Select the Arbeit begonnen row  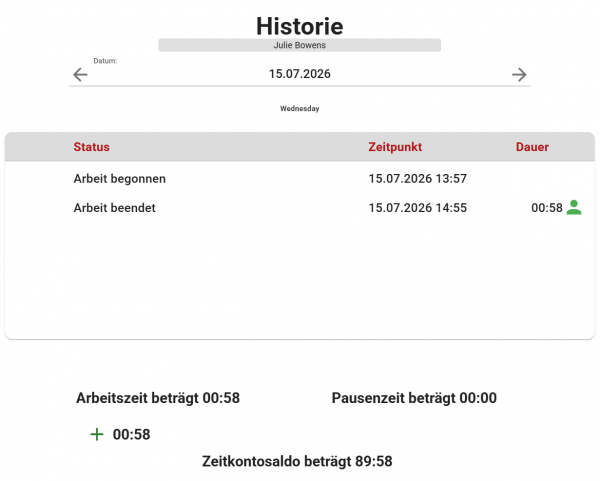point(300,179)
